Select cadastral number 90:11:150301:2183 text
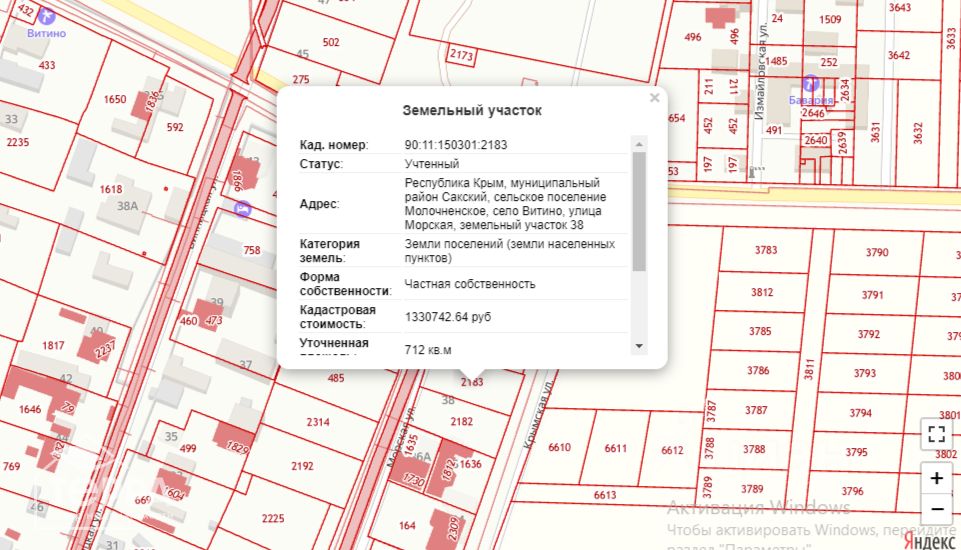 [456, 145]
